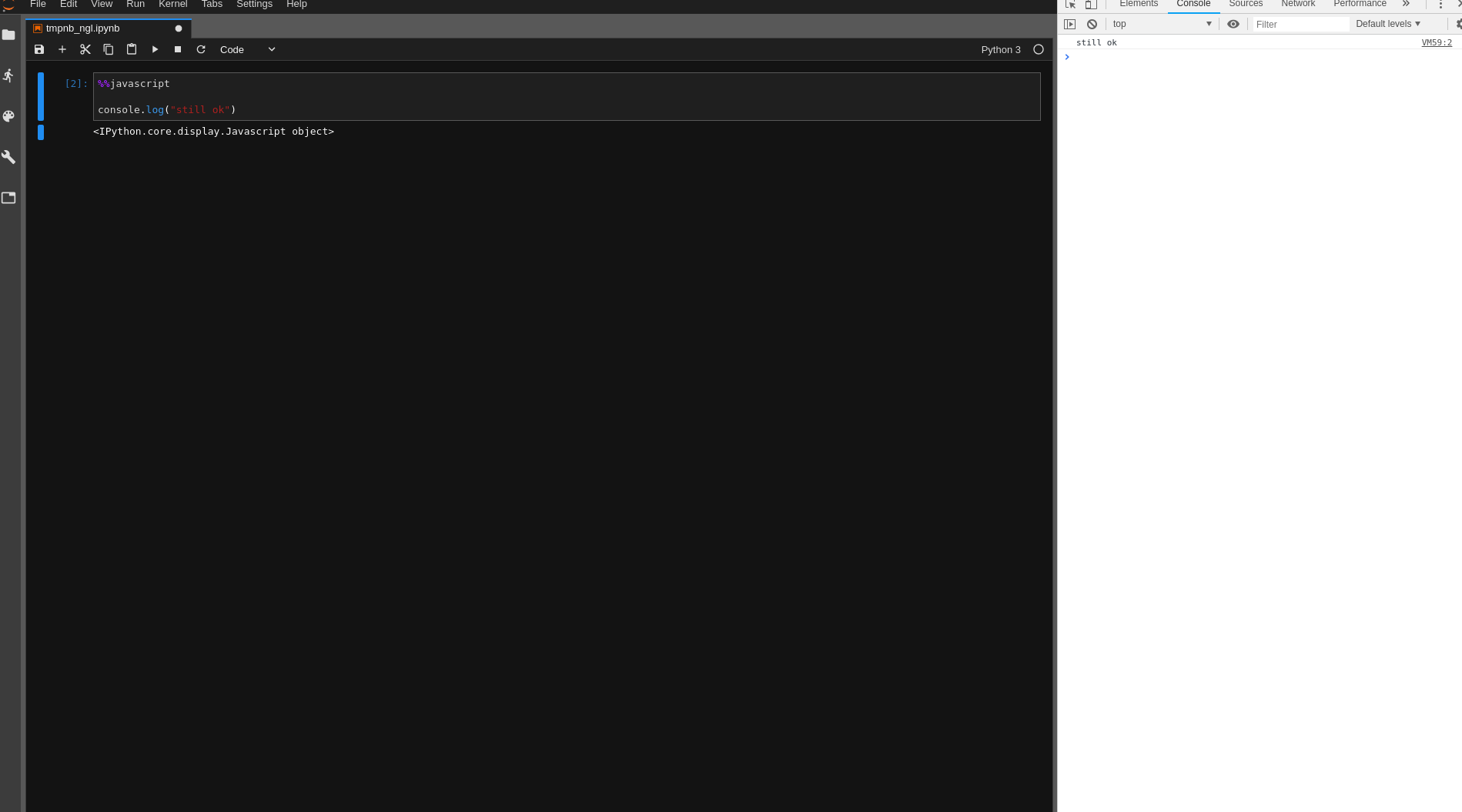This screenshot has width=1462, height=812.
Task: Toggle the device emulation toolbar
Action: pyautogui.click(x=1091, y=5)
